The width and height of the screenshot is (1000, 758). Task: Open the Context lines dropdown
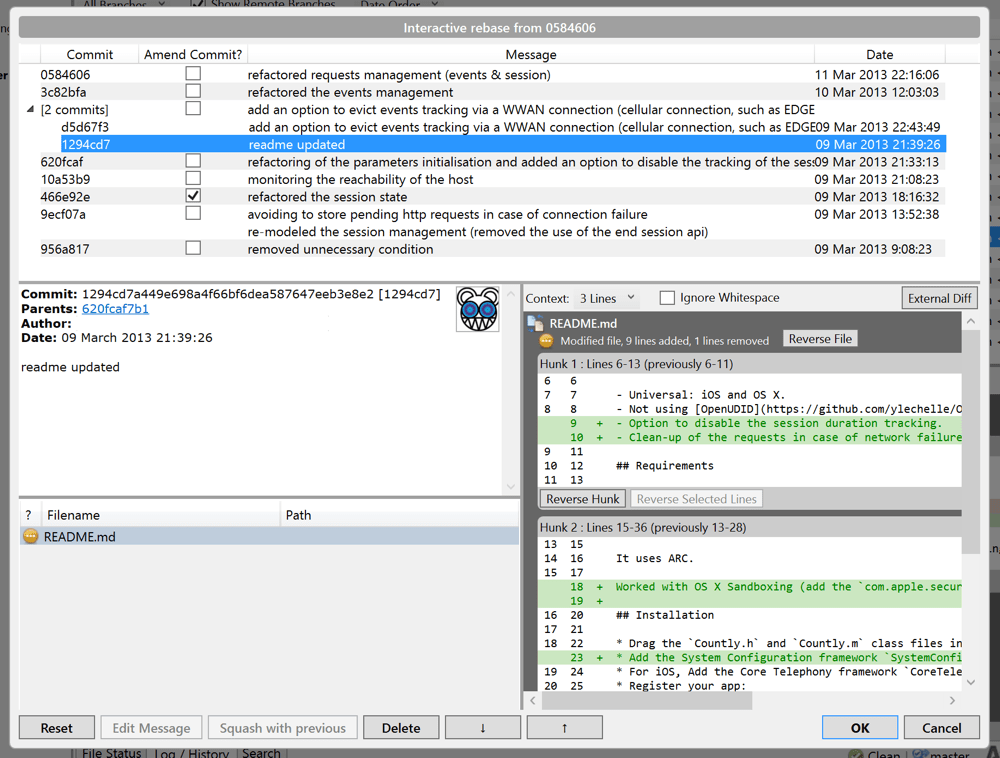pos(607,298)
